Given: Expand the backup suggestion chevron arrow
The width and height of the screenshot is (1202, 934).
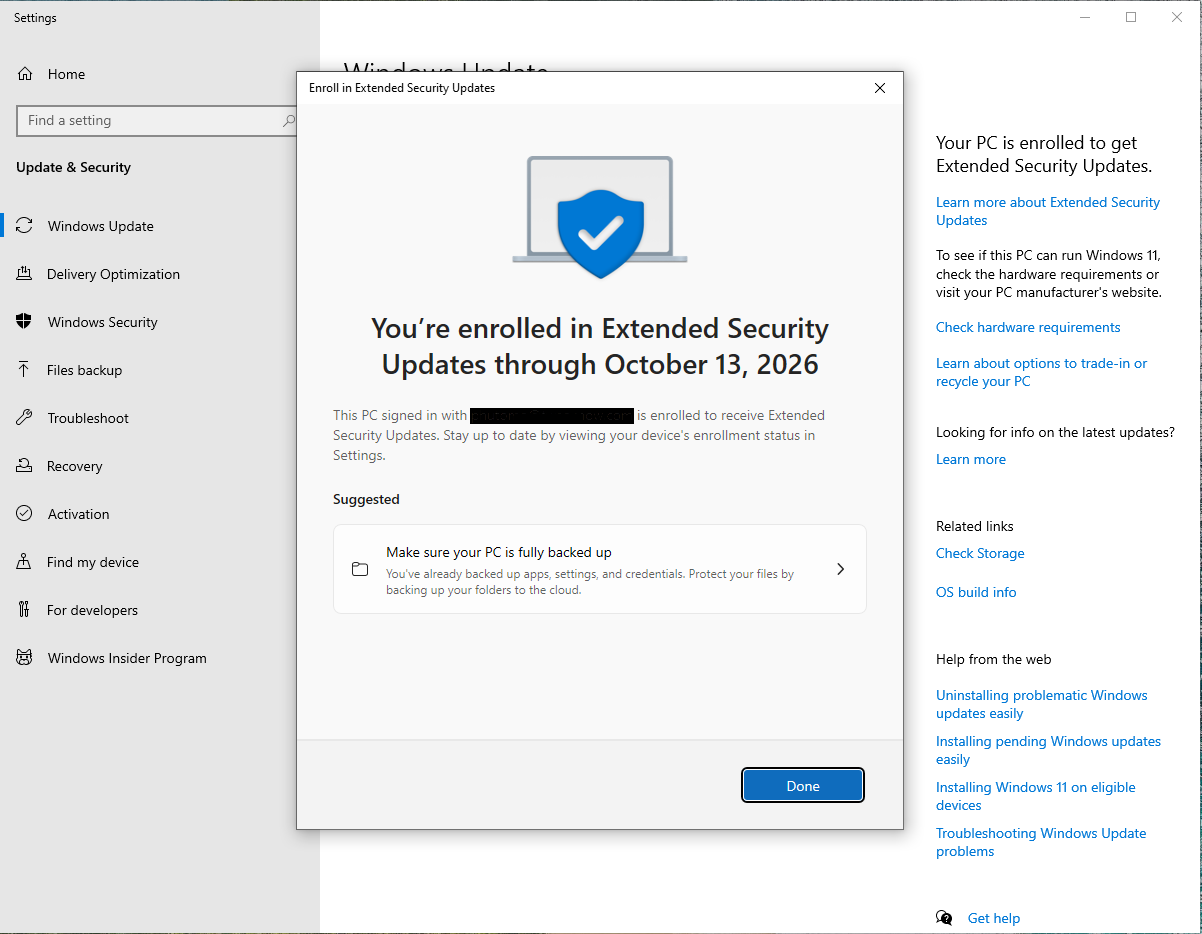Looking at the screenshot, I should click(x=840, y=569).
